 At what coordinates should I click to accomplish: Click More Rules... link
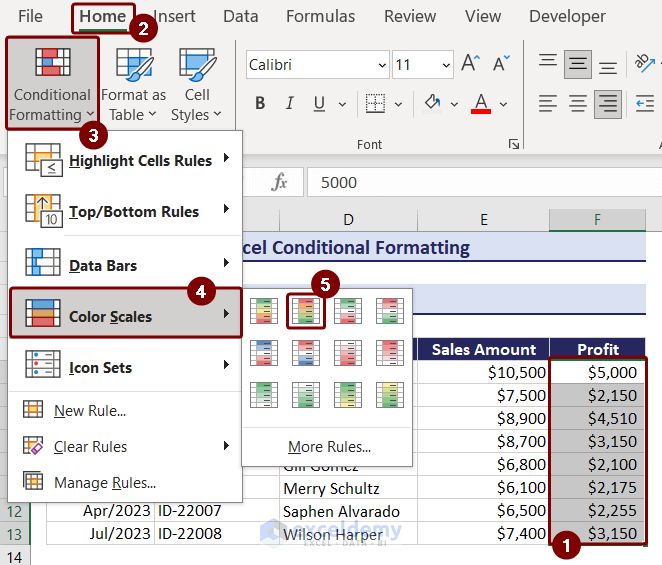[329, 447]
